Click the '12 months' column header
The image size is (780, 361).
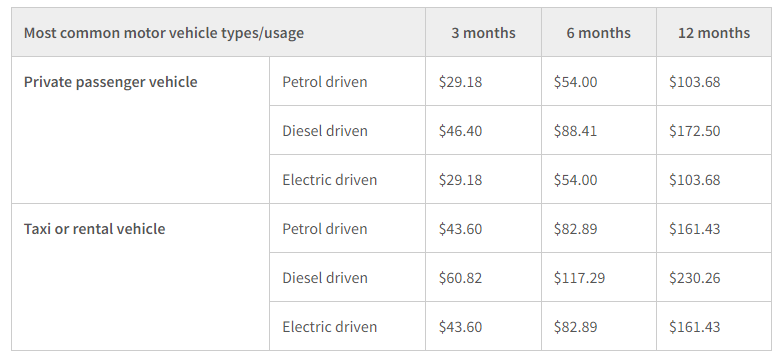714,33
